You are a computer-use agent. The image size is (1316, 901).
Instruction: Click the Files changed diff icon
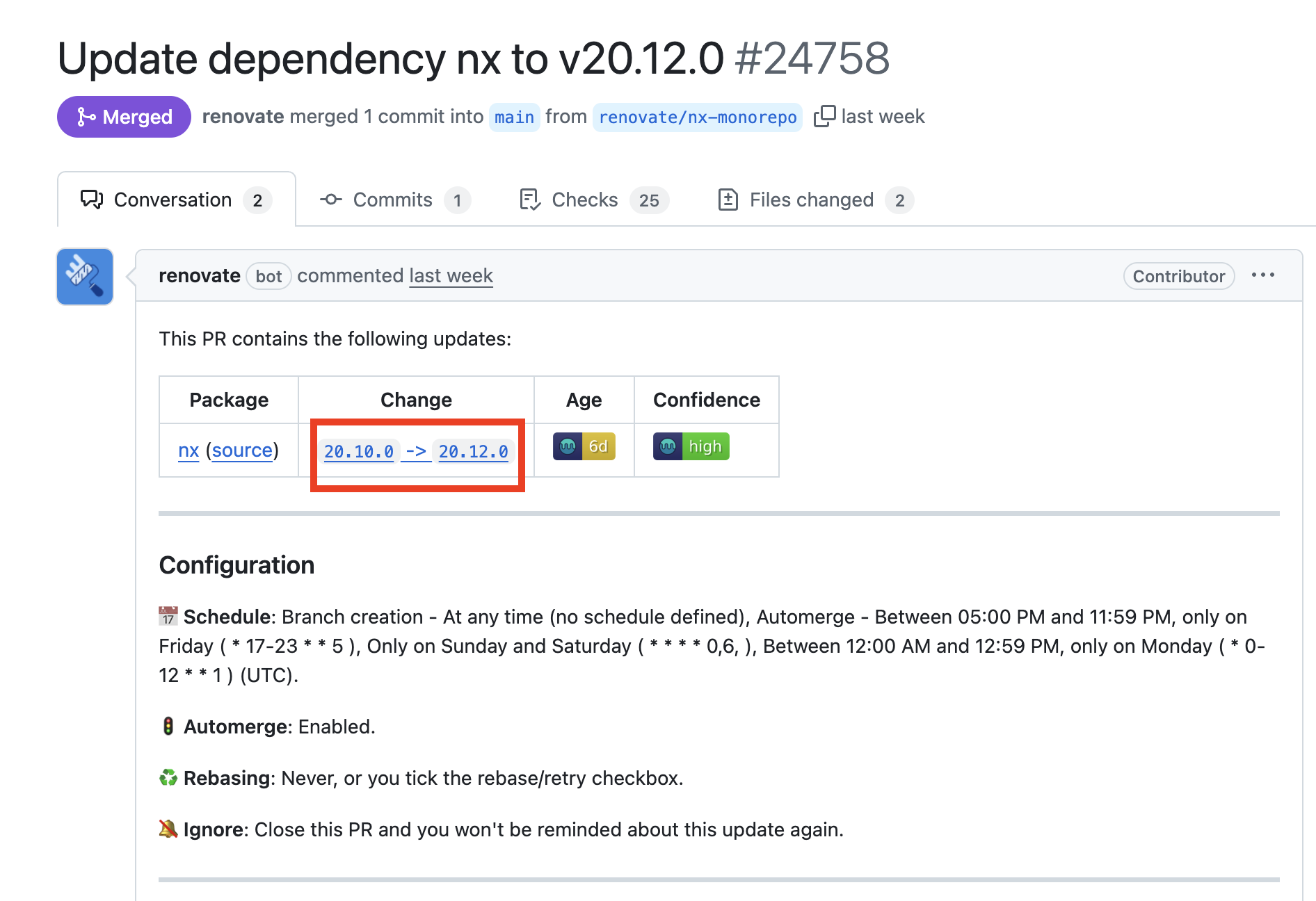pos(728,200)
